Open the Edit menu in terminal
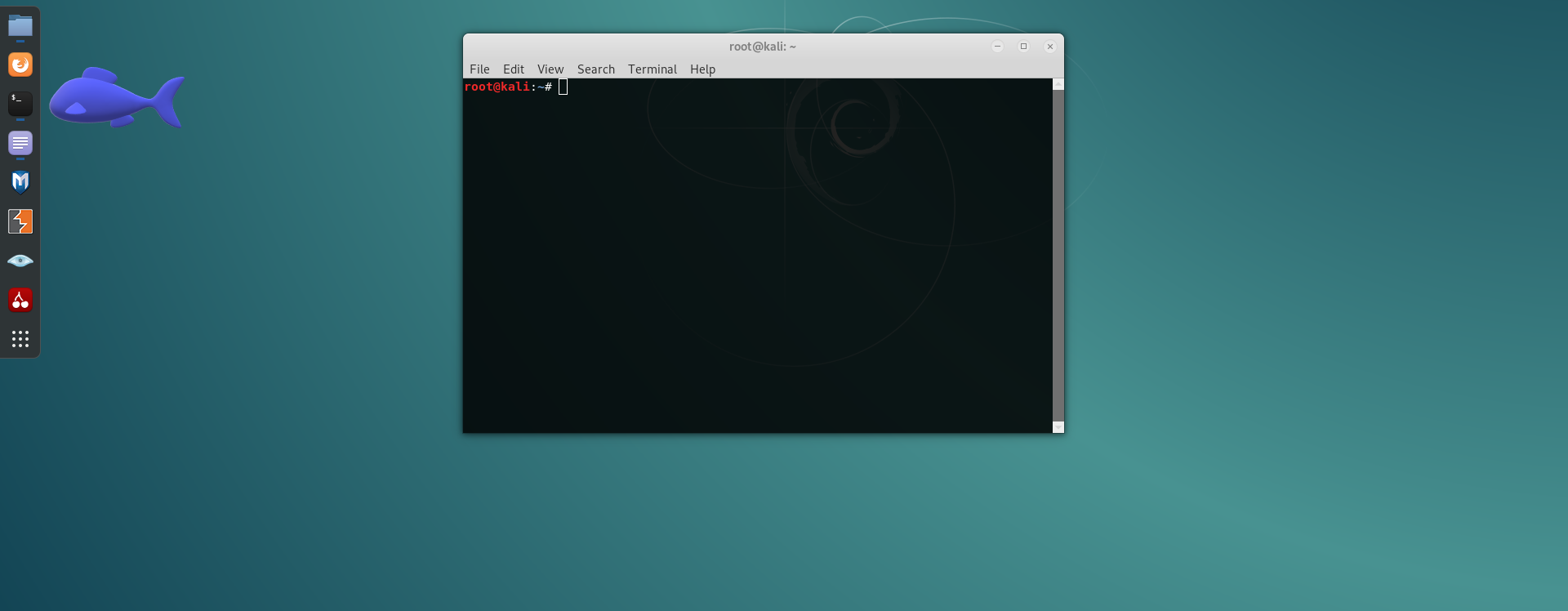Viewport: 1568px width, 611px height. (x=514, y=69)
